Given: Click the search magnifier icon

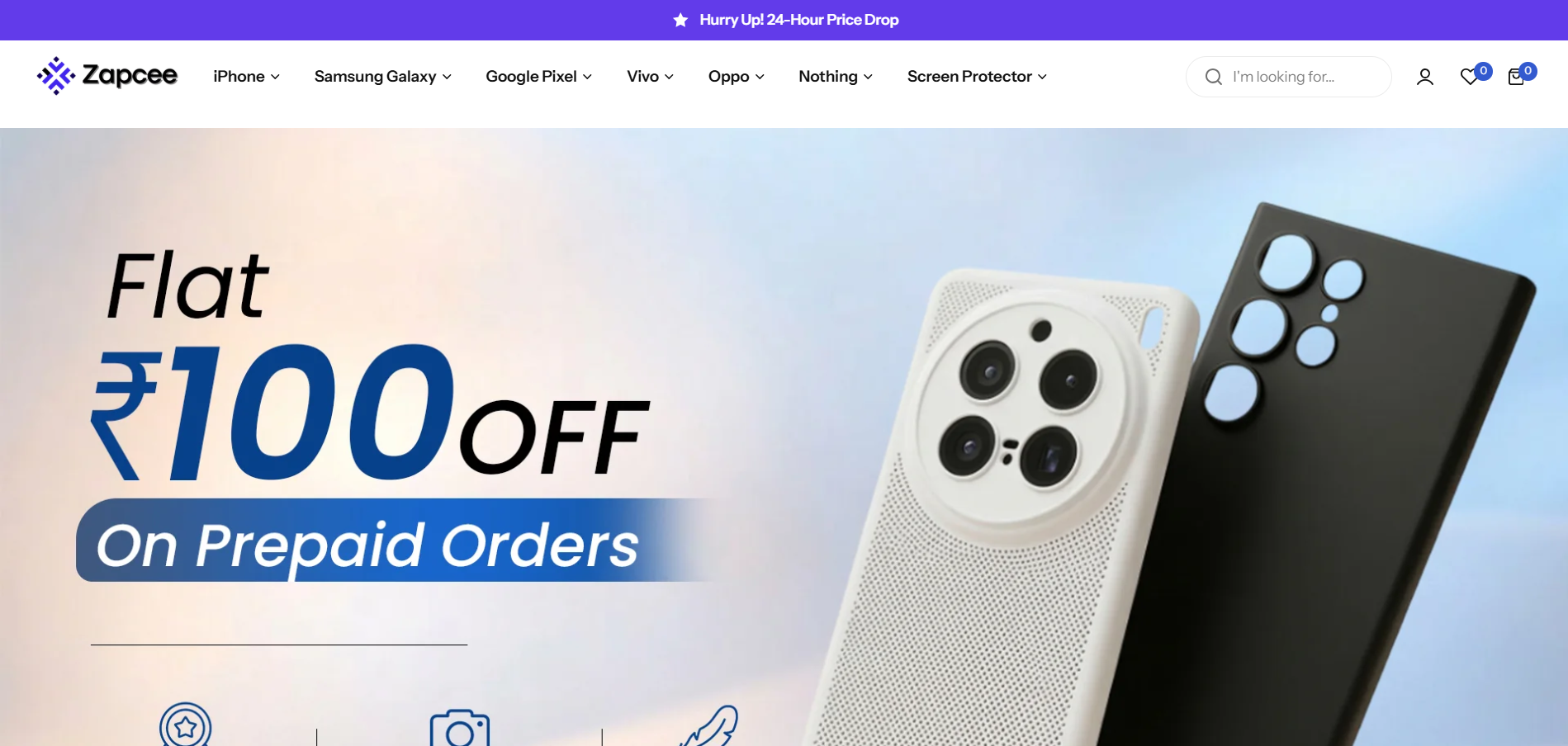Looking at the screenshot, I should pos(1213,77).
